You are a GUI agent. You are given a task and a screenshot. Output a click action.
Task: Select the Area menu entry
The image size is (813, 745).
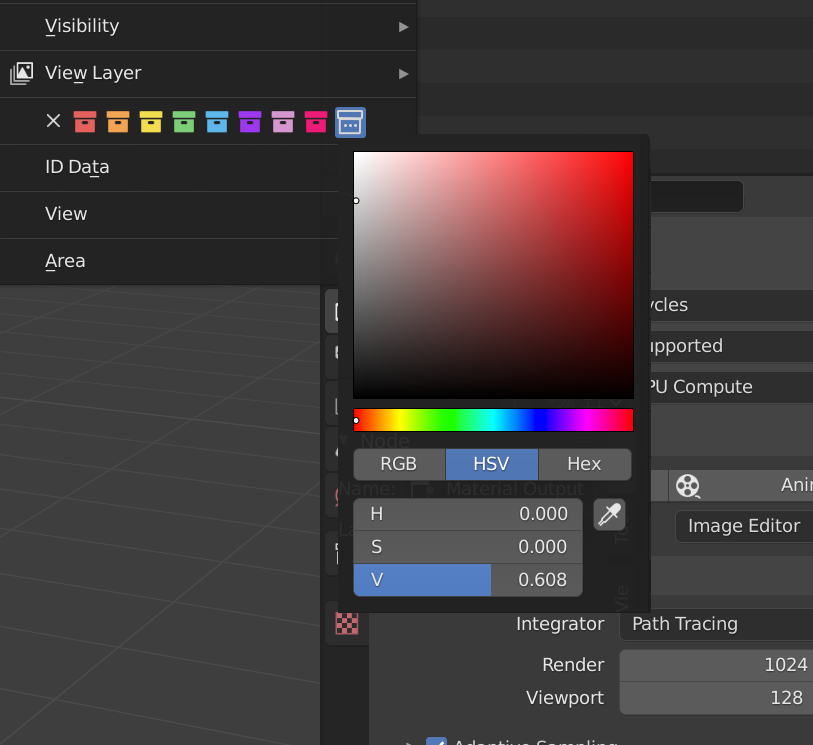click(169, 261)
